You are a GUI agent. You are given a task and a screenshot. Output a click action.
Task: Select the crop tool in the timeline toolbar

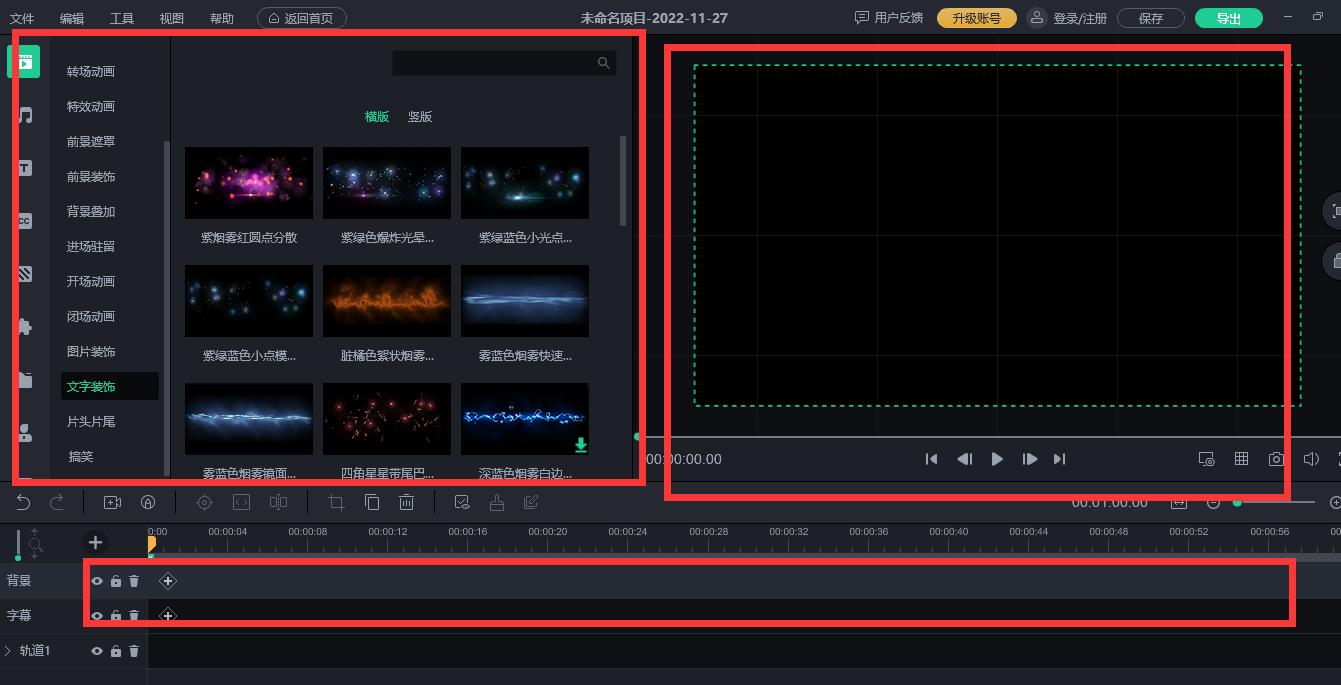336,502
